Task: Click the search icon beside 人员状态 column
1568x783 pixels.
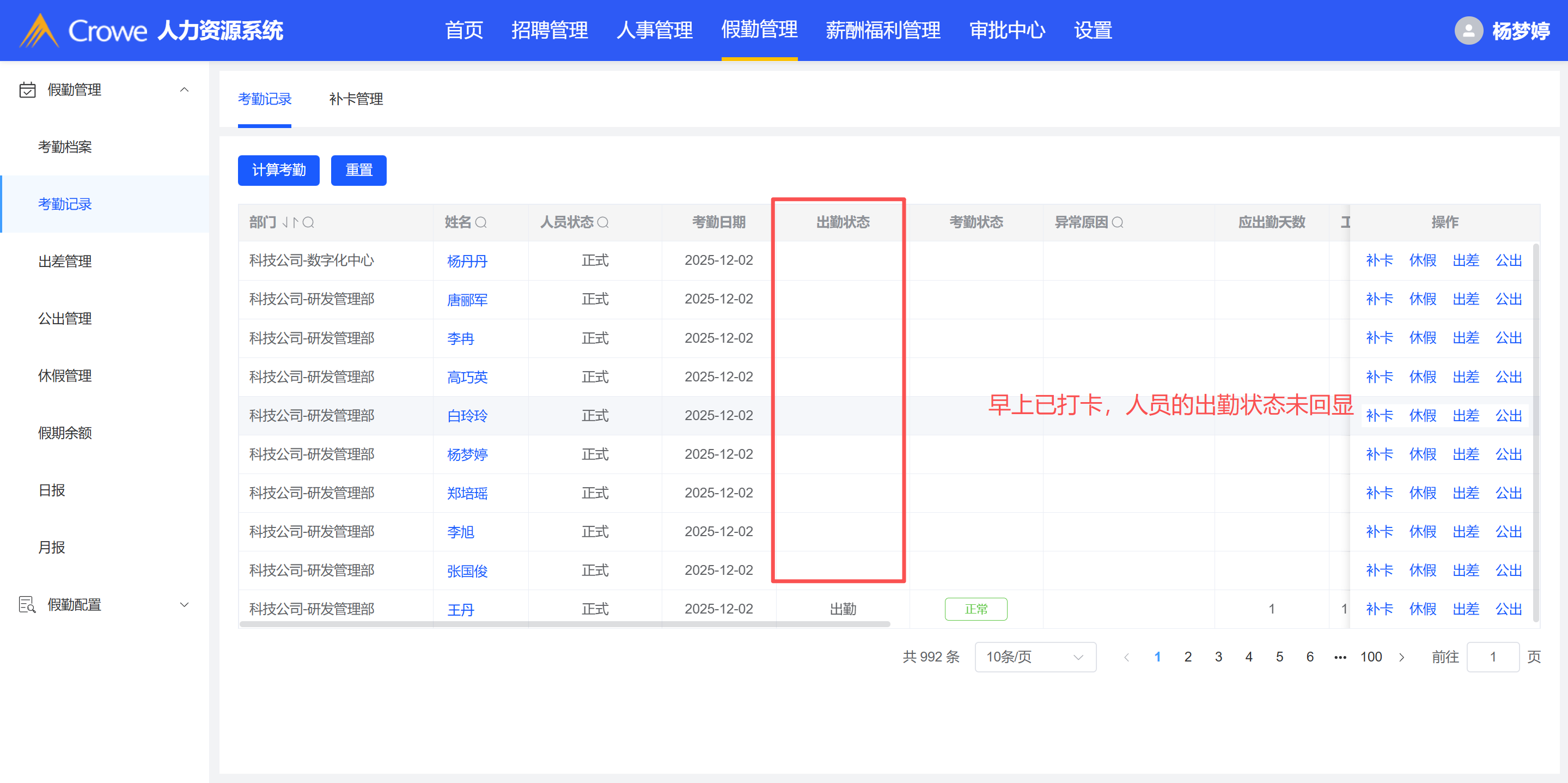Action: (602, 222)
